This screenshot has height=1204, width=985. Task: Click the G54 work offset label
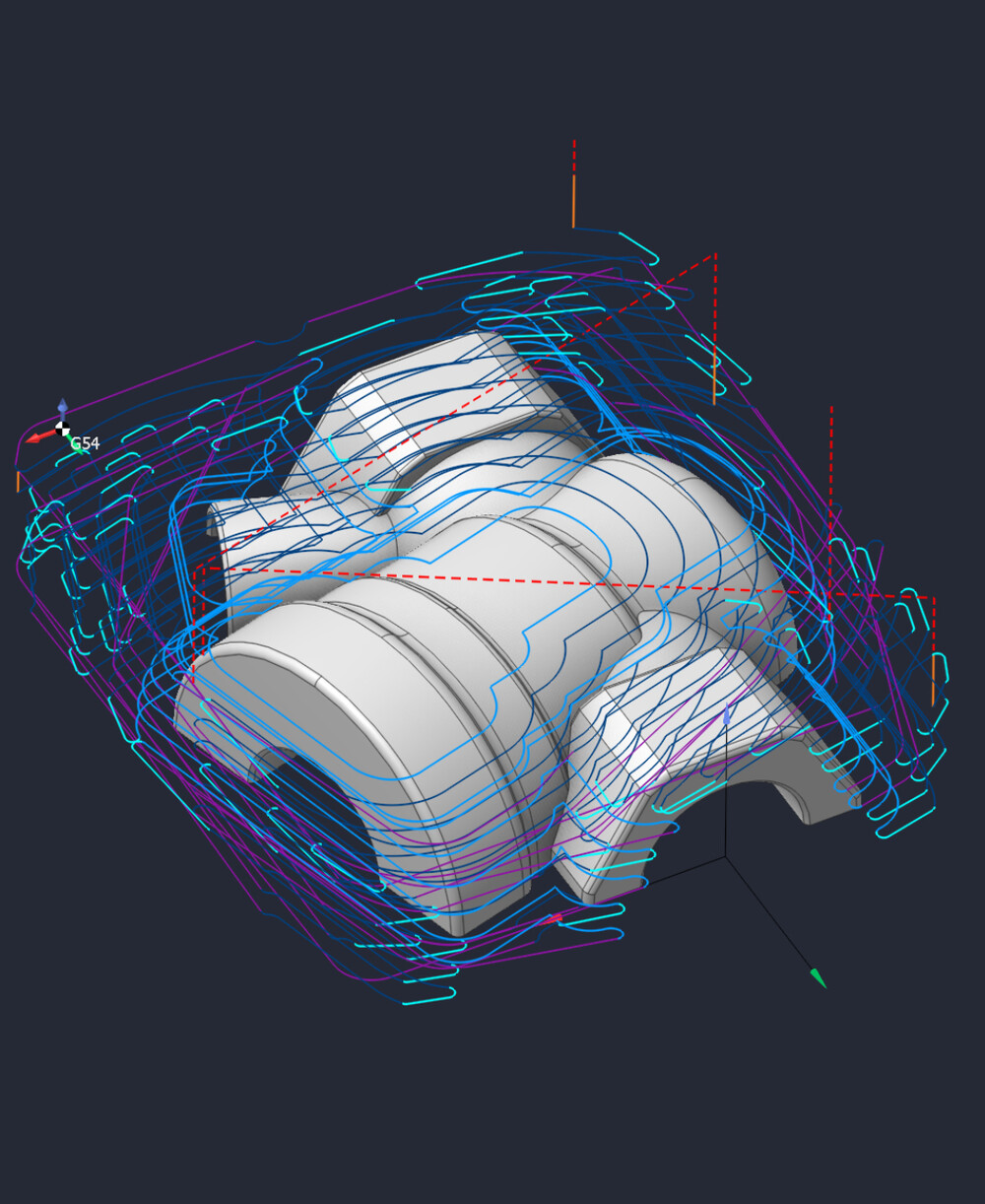tap(86, 444)
